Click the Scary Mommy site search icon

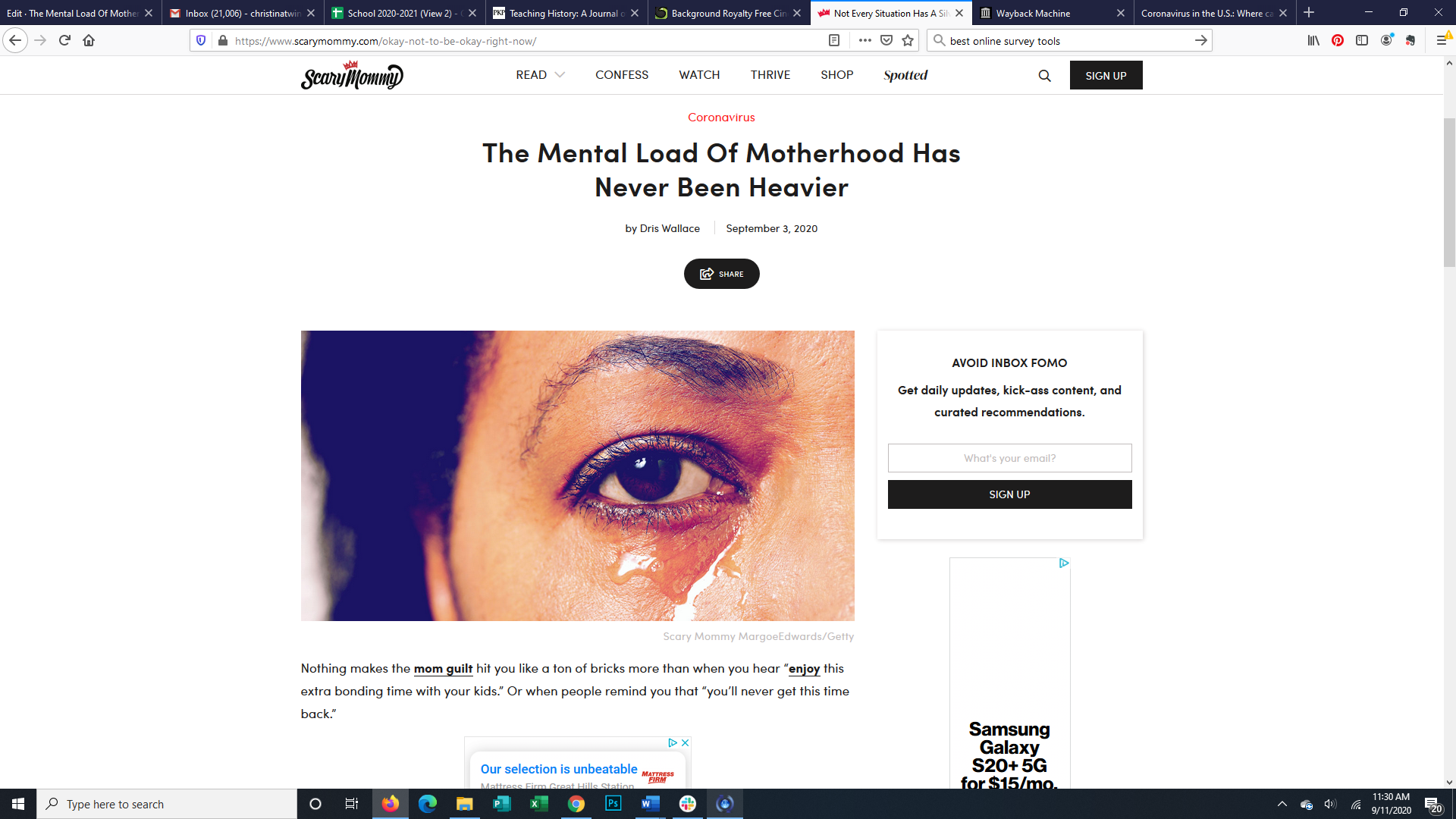[1044, 76]
